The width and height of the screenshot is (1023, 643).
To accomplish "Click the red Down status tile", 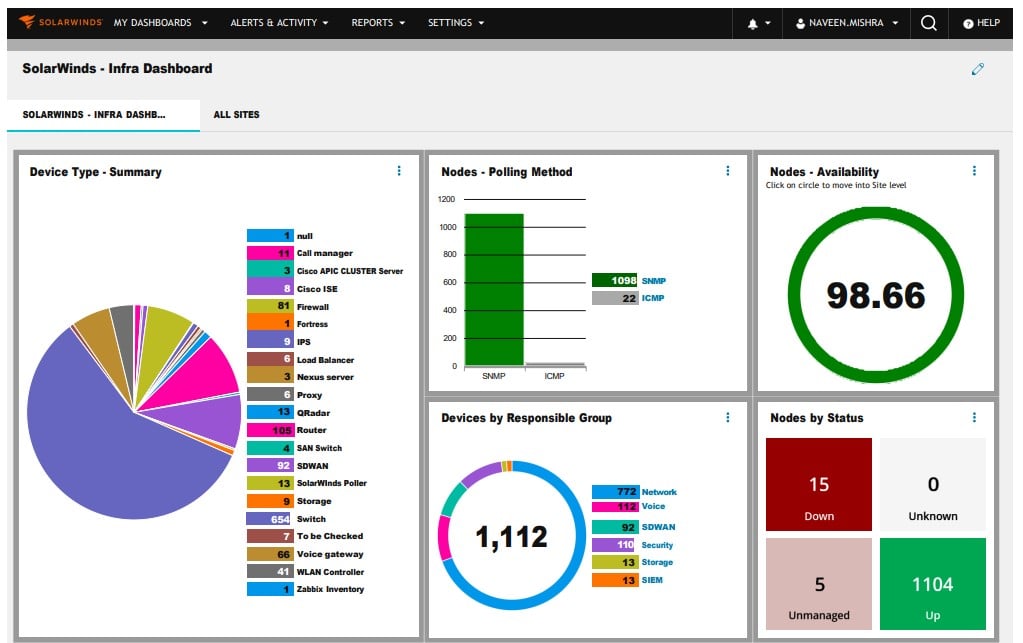I will click(819, 484).
